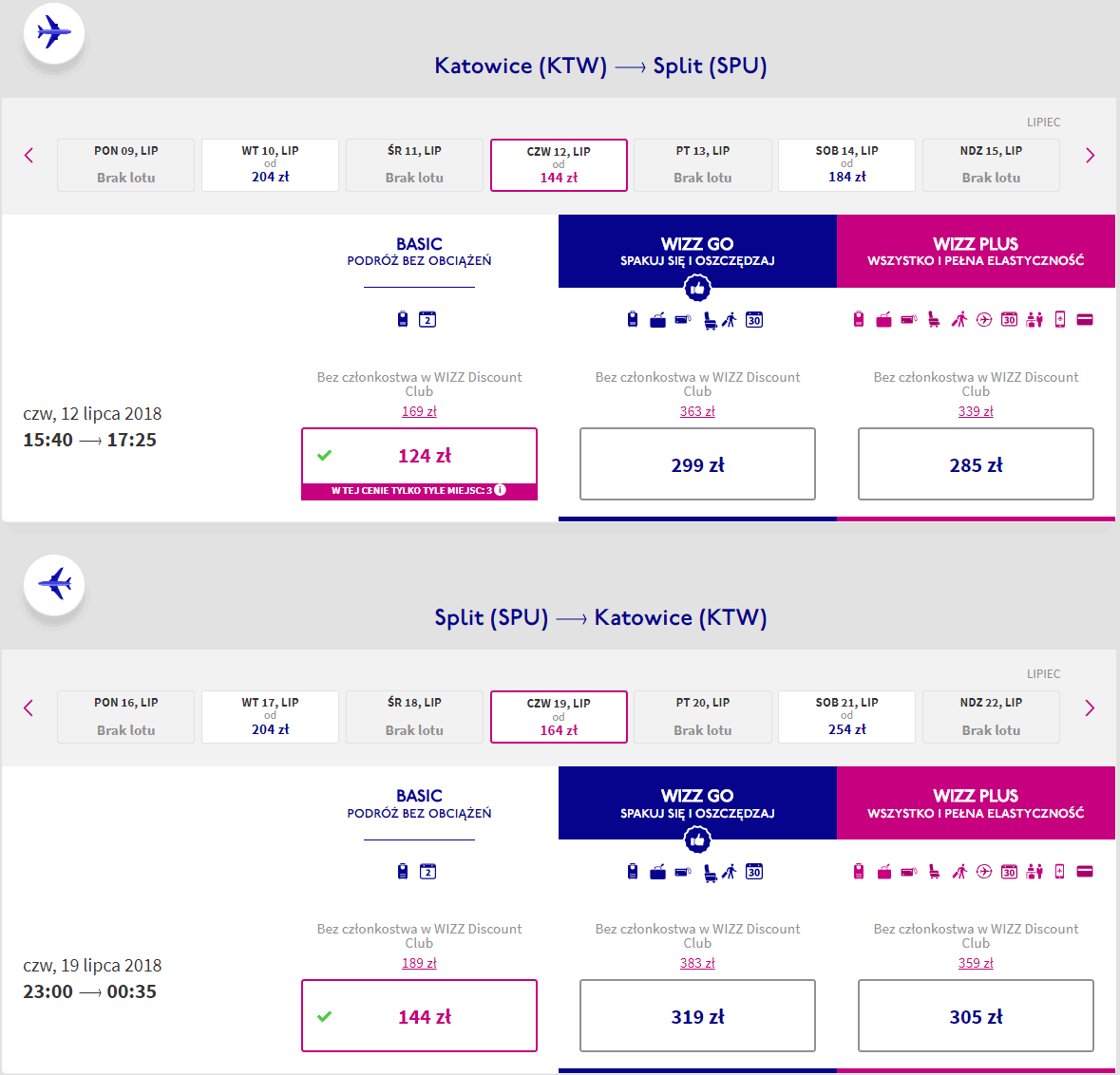Open the 359 zł non-member return price link
The image size is (1120, 1075).
pos(976,963)
